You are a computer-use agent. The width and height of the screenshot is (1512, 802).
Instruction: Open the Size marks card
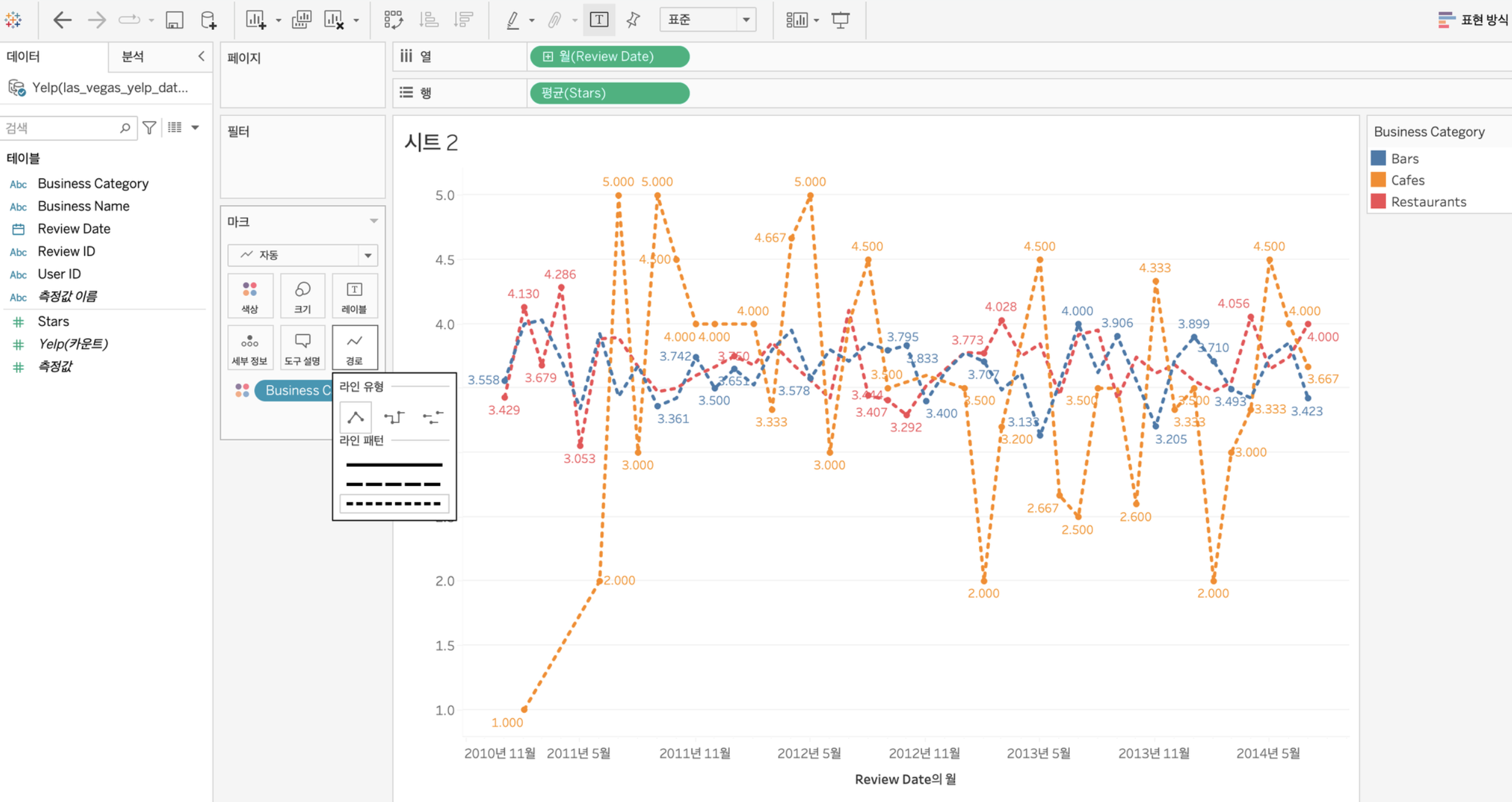click(302, 297)
